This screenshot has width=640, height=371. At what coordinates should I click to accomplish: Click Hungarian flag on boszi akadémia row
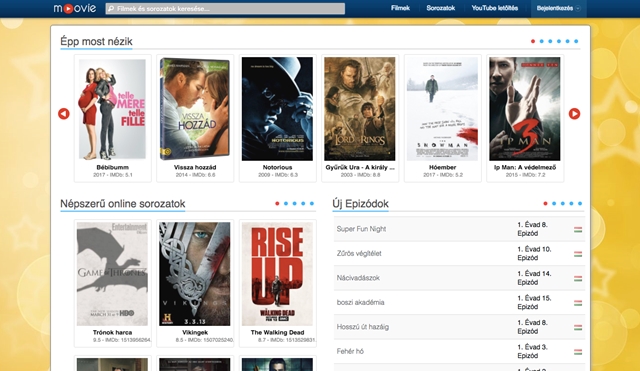(x=578, y=303)
